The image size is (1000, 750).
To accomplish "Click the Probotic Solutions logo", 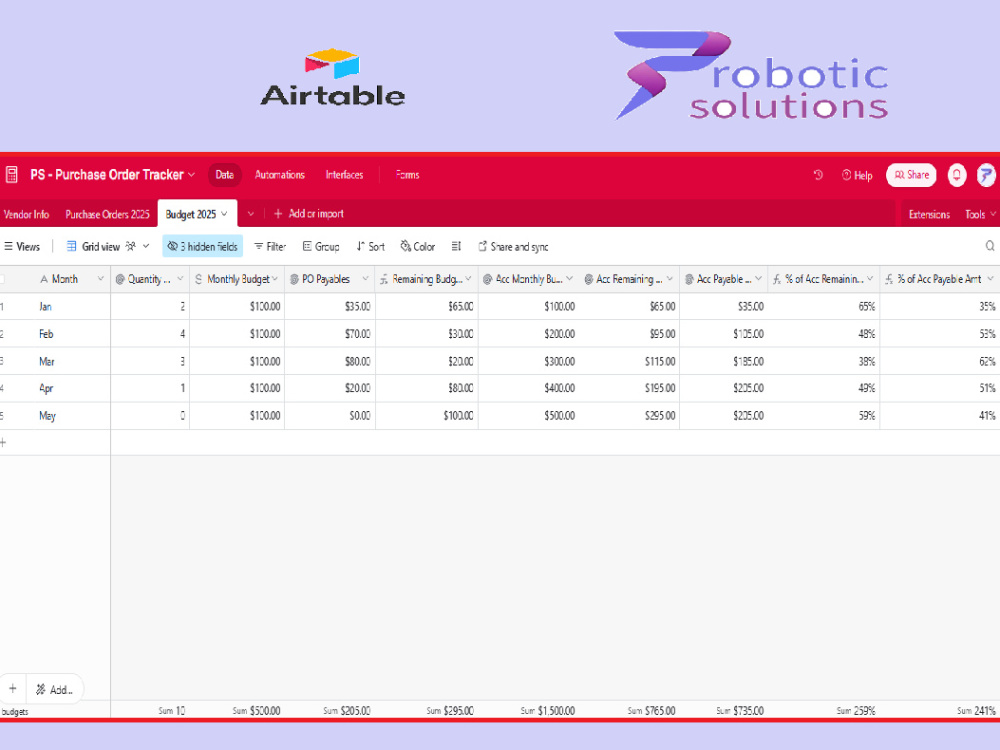I will pyautogui.click(x=751, y=75).
